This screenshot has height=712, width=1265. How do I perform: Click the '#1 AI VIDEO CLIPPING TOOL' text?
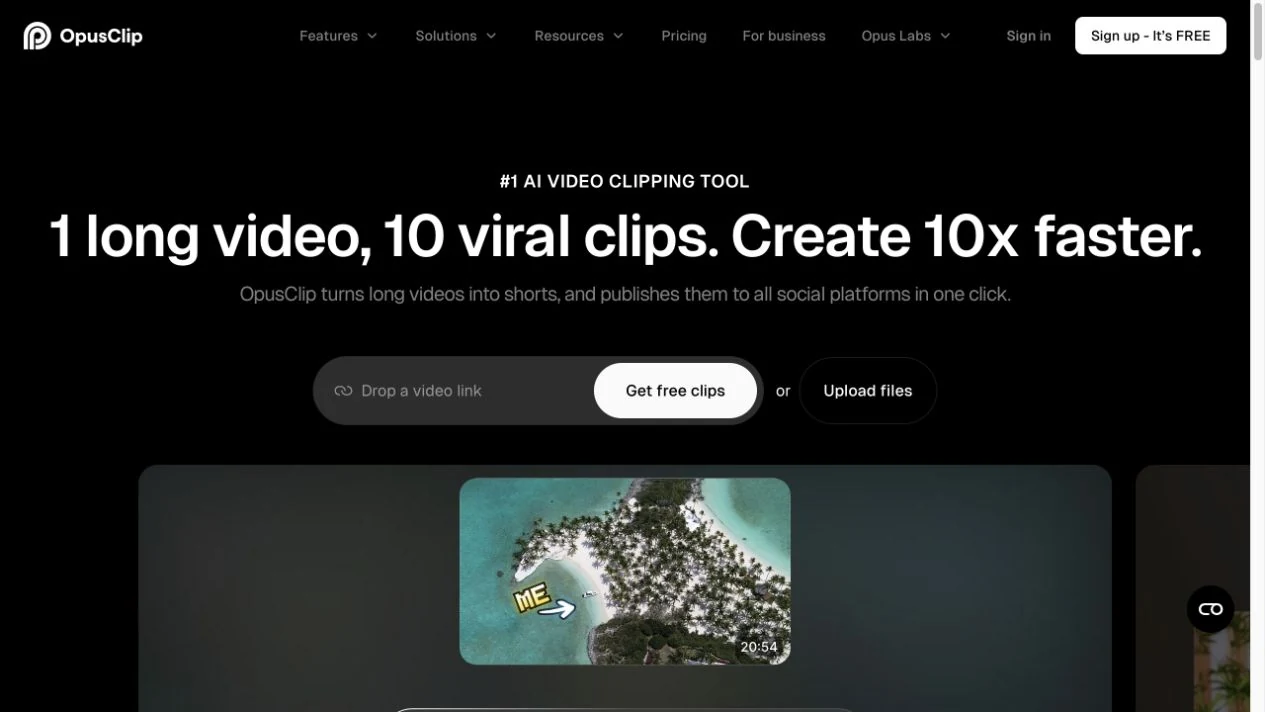tap(624, 182)
